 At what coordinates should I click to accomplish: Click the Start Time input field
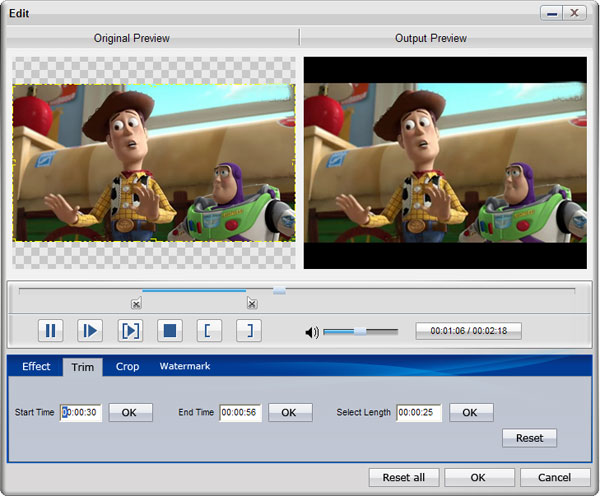pyautogui.click(x=81, y=413)
